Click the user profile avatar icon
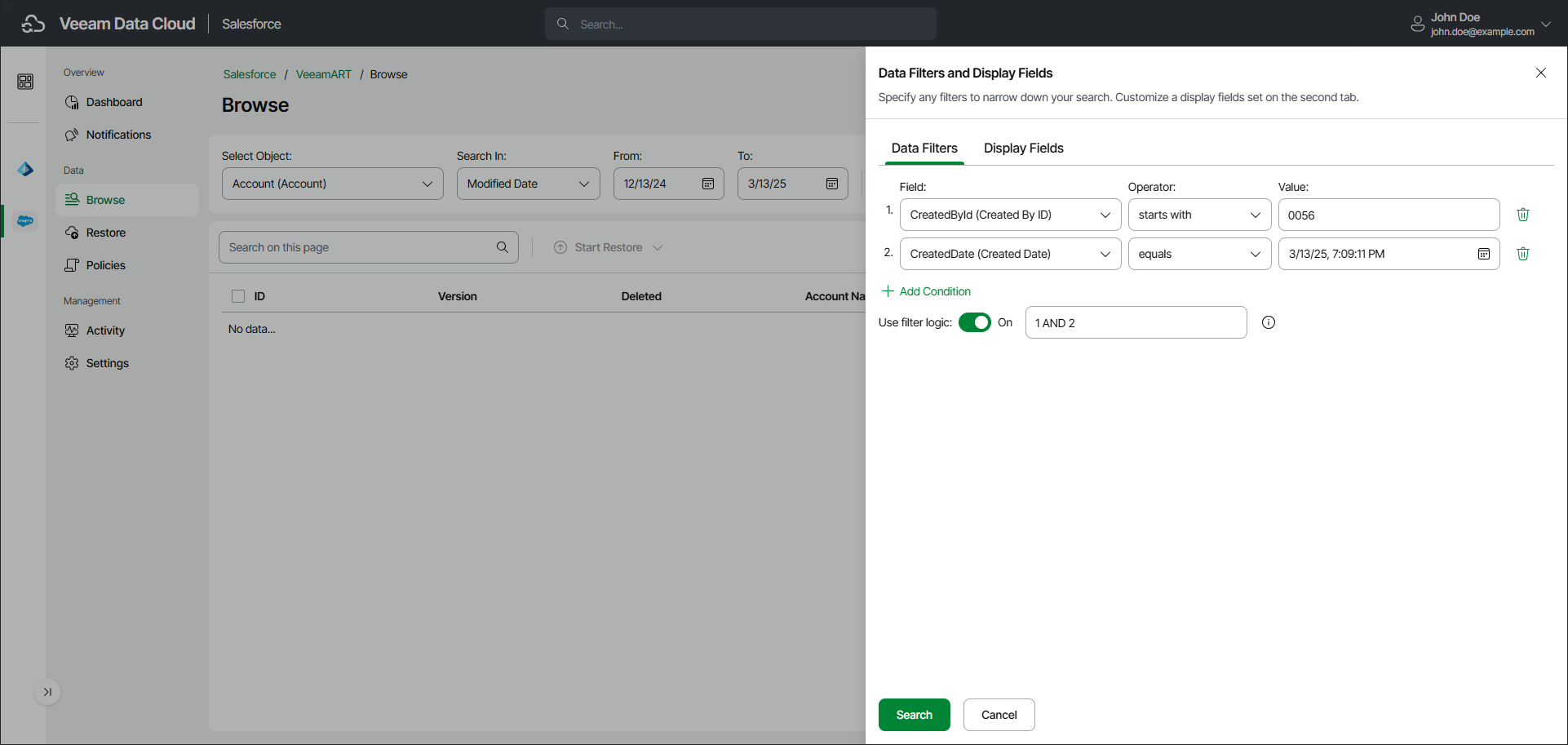 1418,24
